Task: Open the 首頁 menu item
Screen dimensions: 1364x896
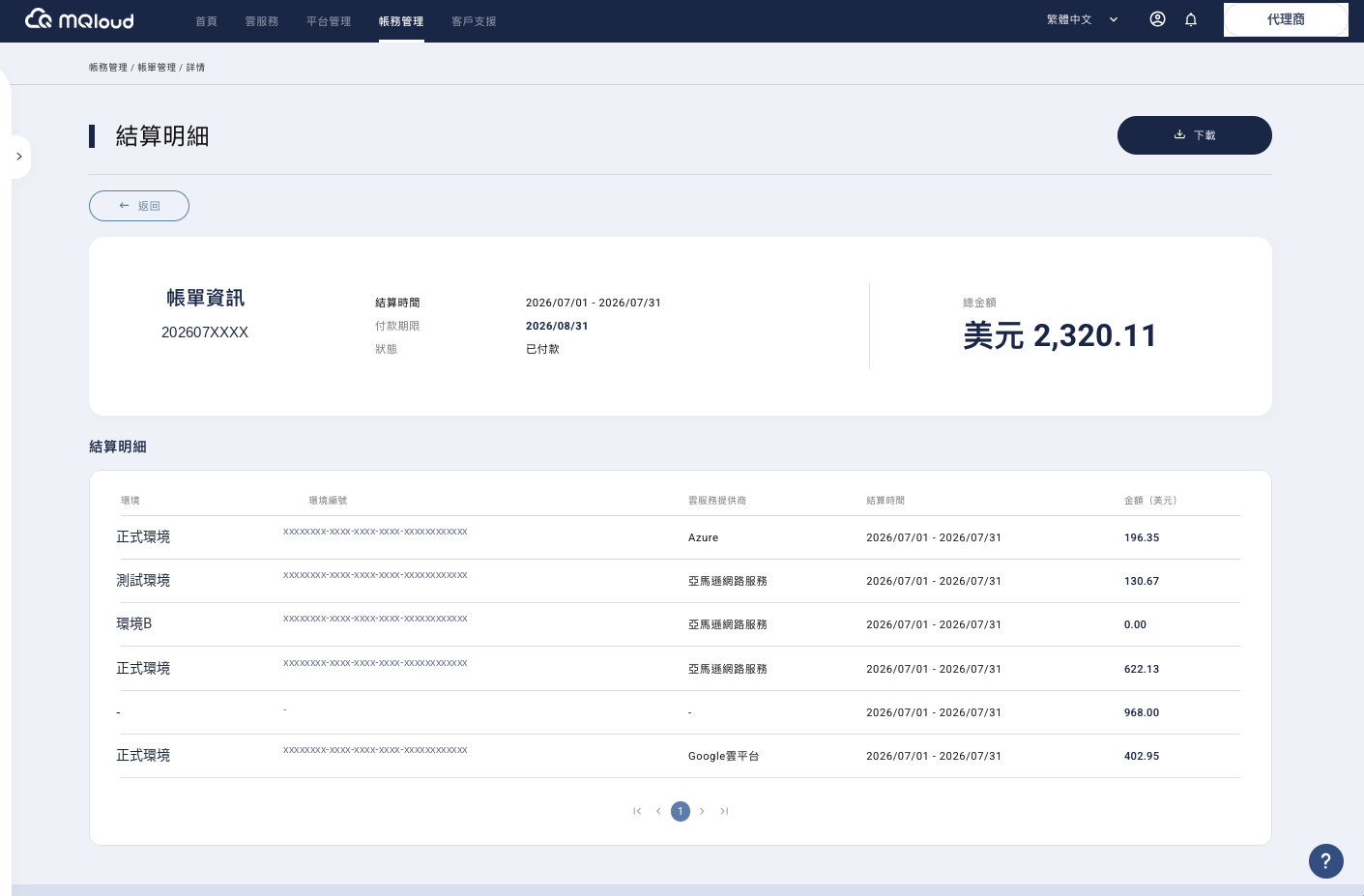Action: pos(206,21)
